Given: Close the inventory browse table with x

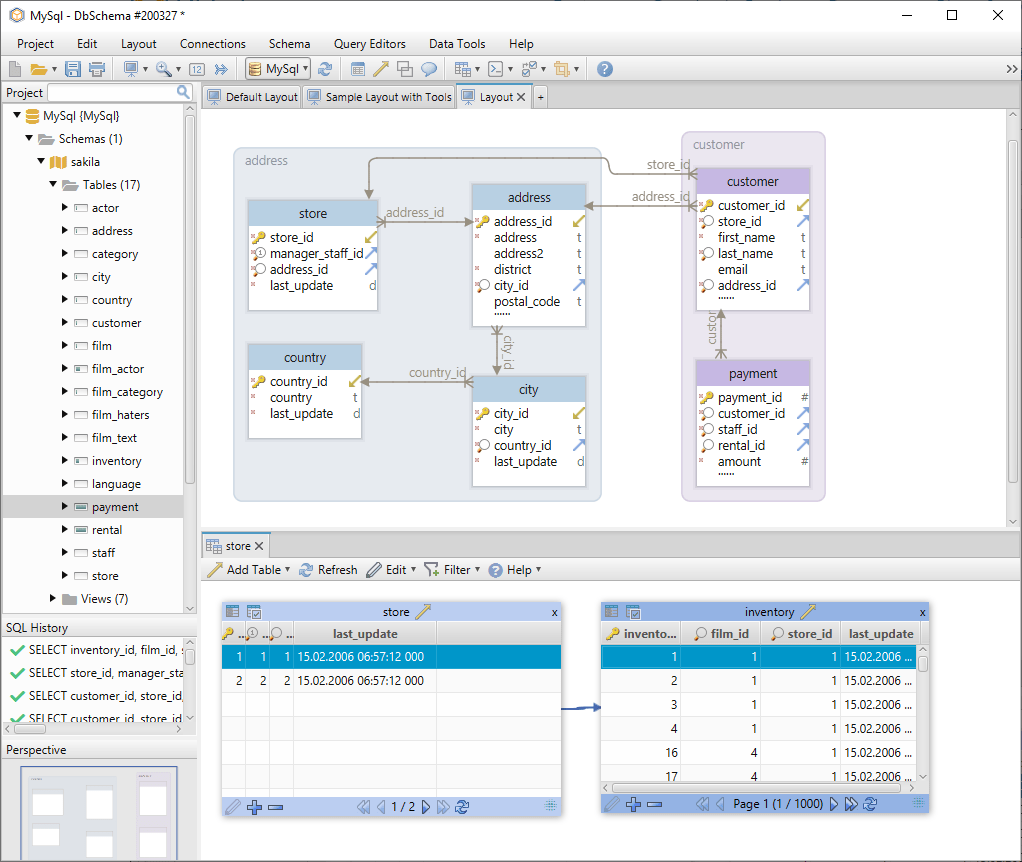Looking at the screenshot, I should click(922, 612).
